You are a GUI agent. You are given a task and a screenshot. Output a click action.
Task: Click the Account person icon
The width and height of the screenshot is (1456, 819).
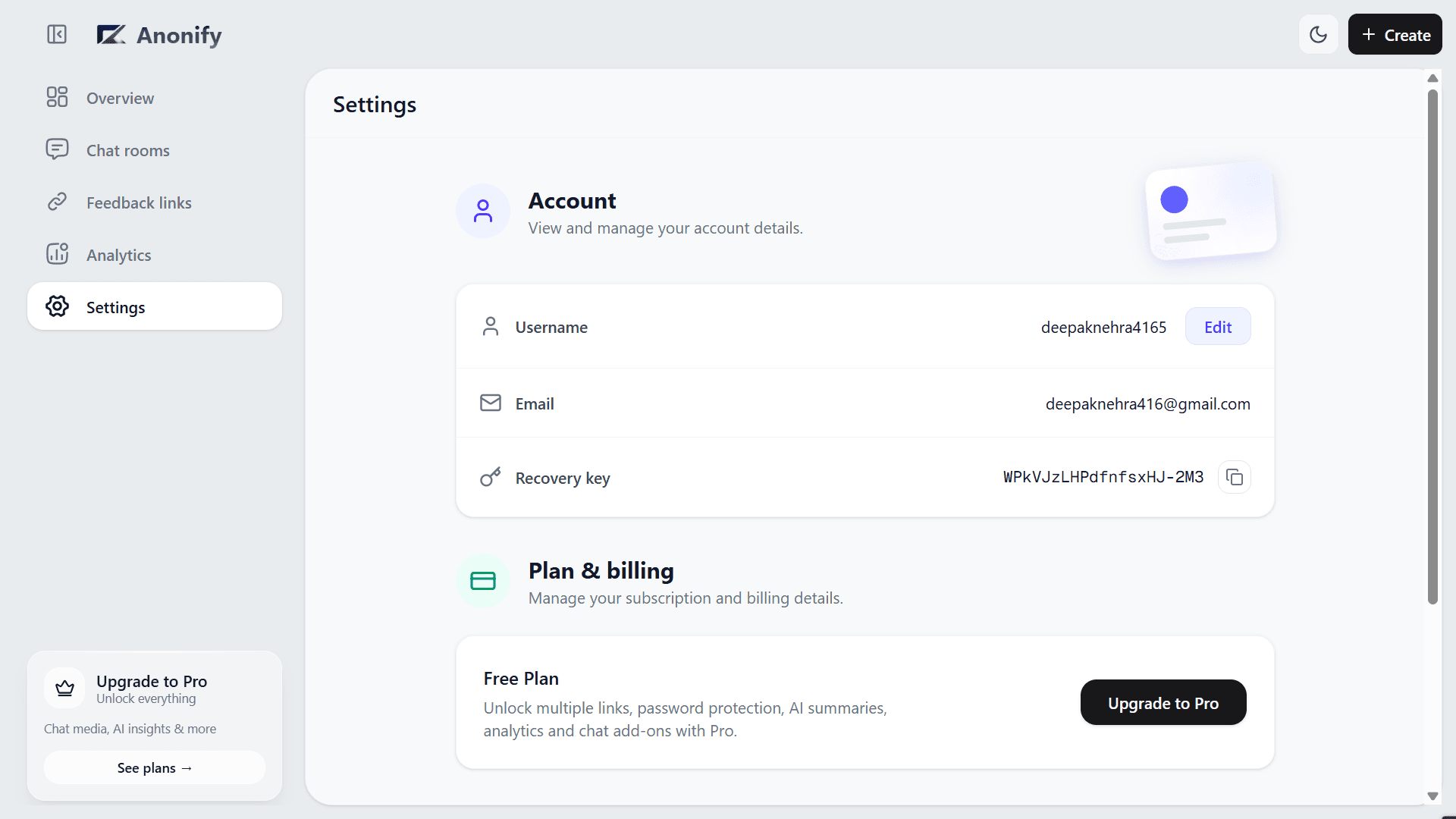click(483, 211)
